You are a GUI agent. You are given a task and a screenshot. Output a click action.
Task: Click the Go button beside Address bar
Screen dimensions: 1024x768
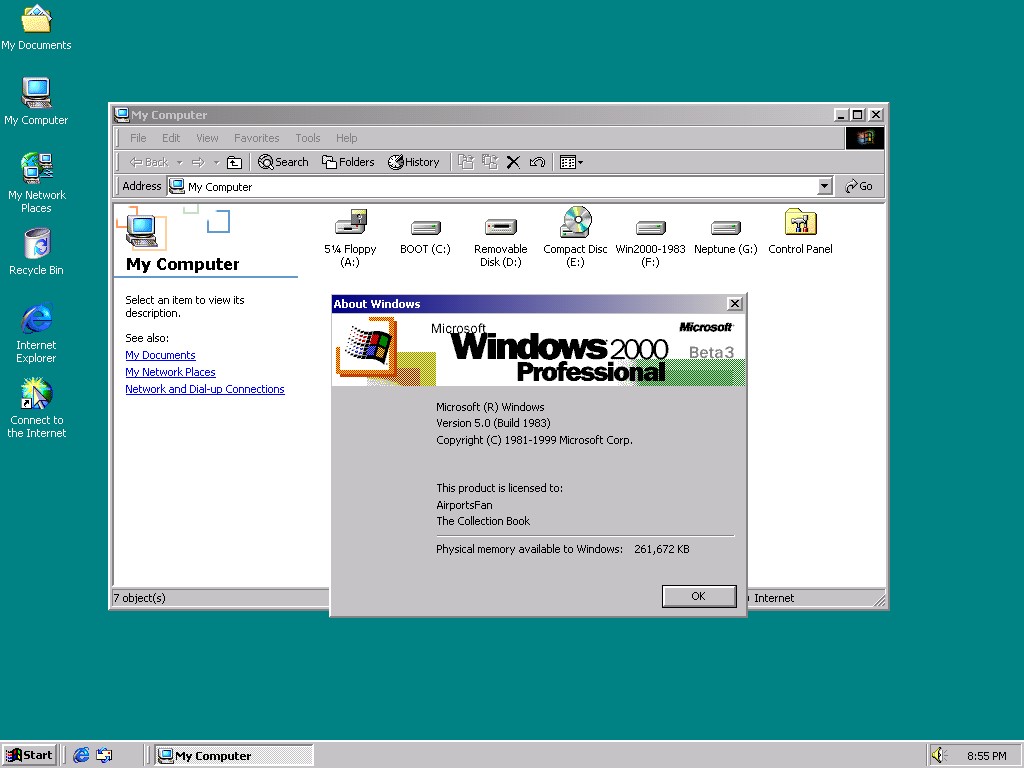tap(859, 186)
